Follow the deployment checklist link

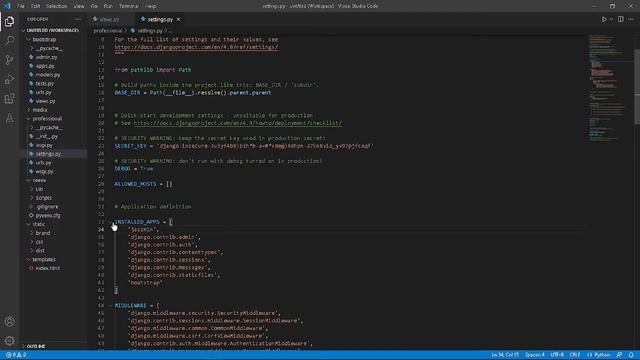click(238, 123)
